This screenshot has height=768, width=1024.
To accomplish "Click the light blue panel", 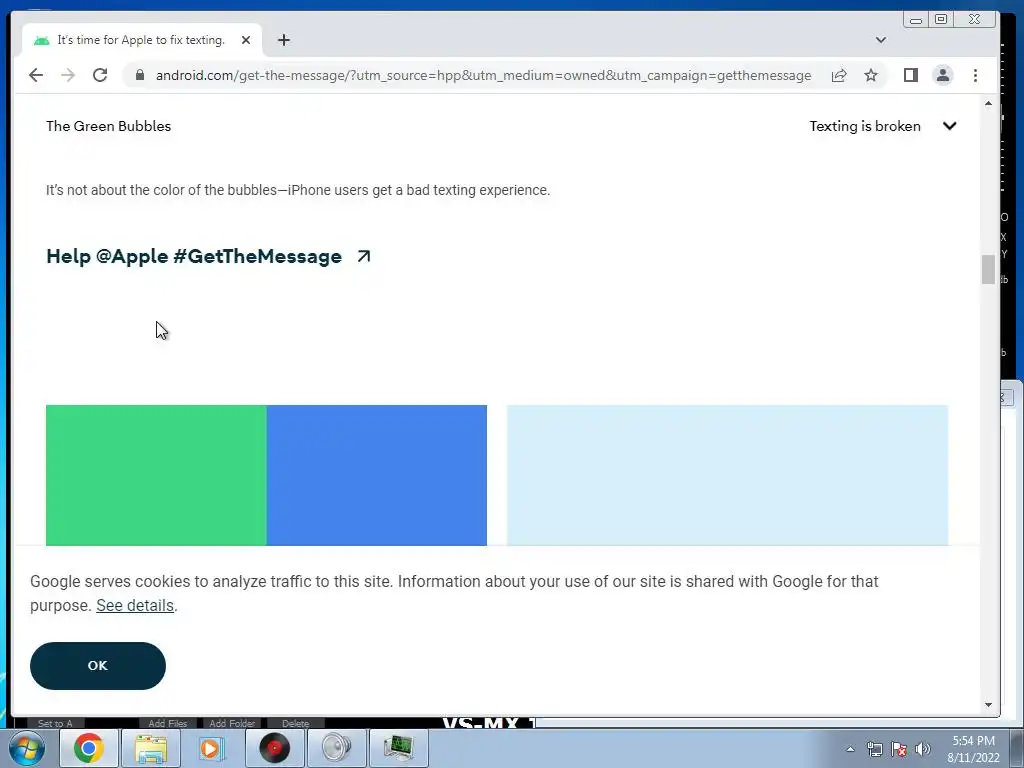I will tap(728, 475).
